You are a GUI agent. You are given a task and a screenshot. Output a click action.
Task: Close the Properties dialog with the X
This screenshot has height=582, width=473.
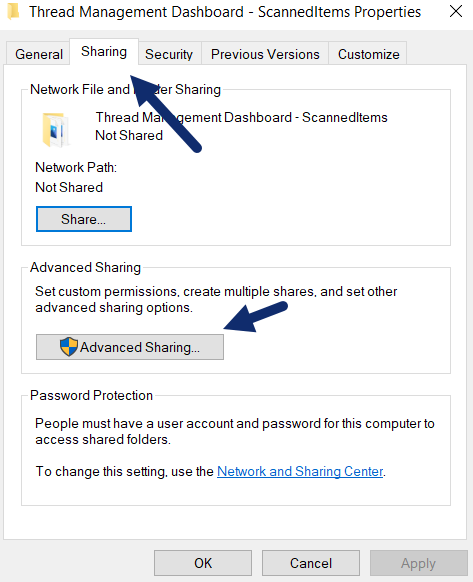[x=456, y=12]
